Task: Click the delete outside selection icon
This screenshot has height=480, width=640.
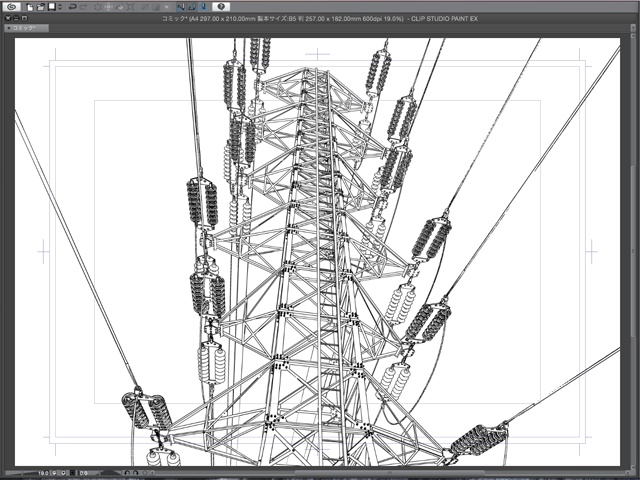Action: (109, 7)
